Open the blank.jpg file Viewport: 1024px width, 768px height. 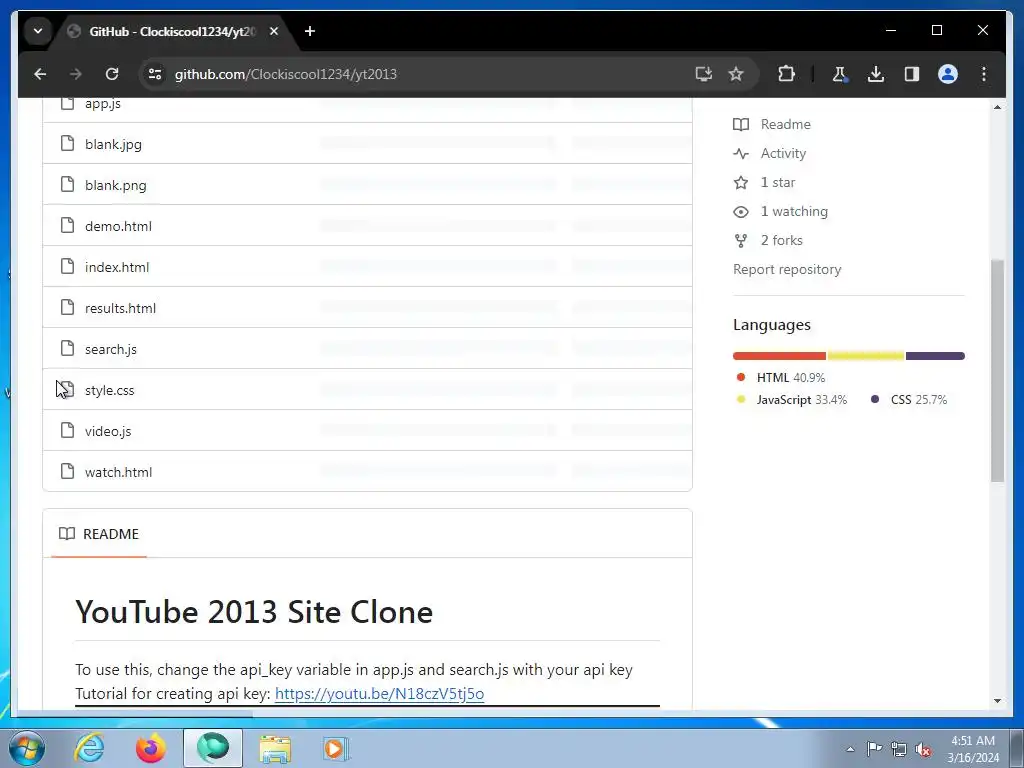(x=113, y=144)
